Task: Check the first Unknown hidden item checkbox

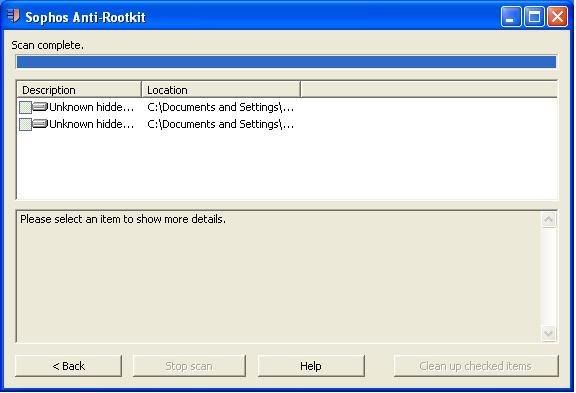Action: [25, 108]
